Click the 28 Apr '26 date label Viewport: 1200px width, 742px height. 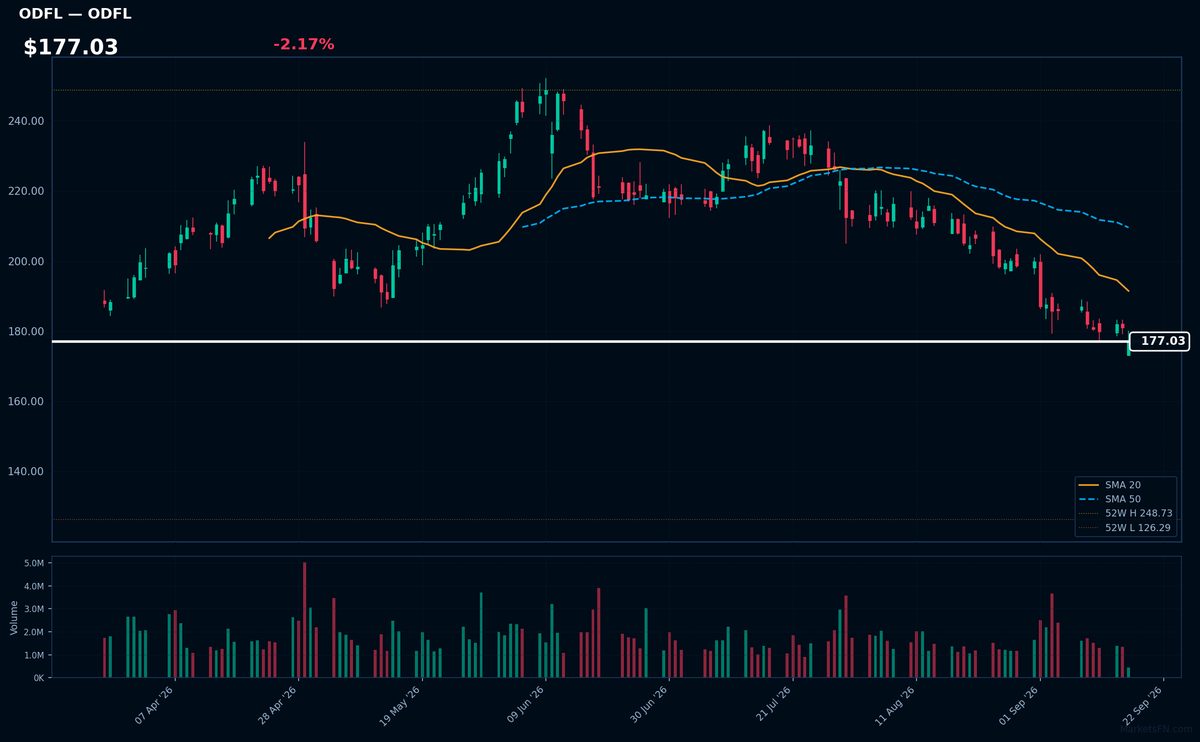[278, 704]
